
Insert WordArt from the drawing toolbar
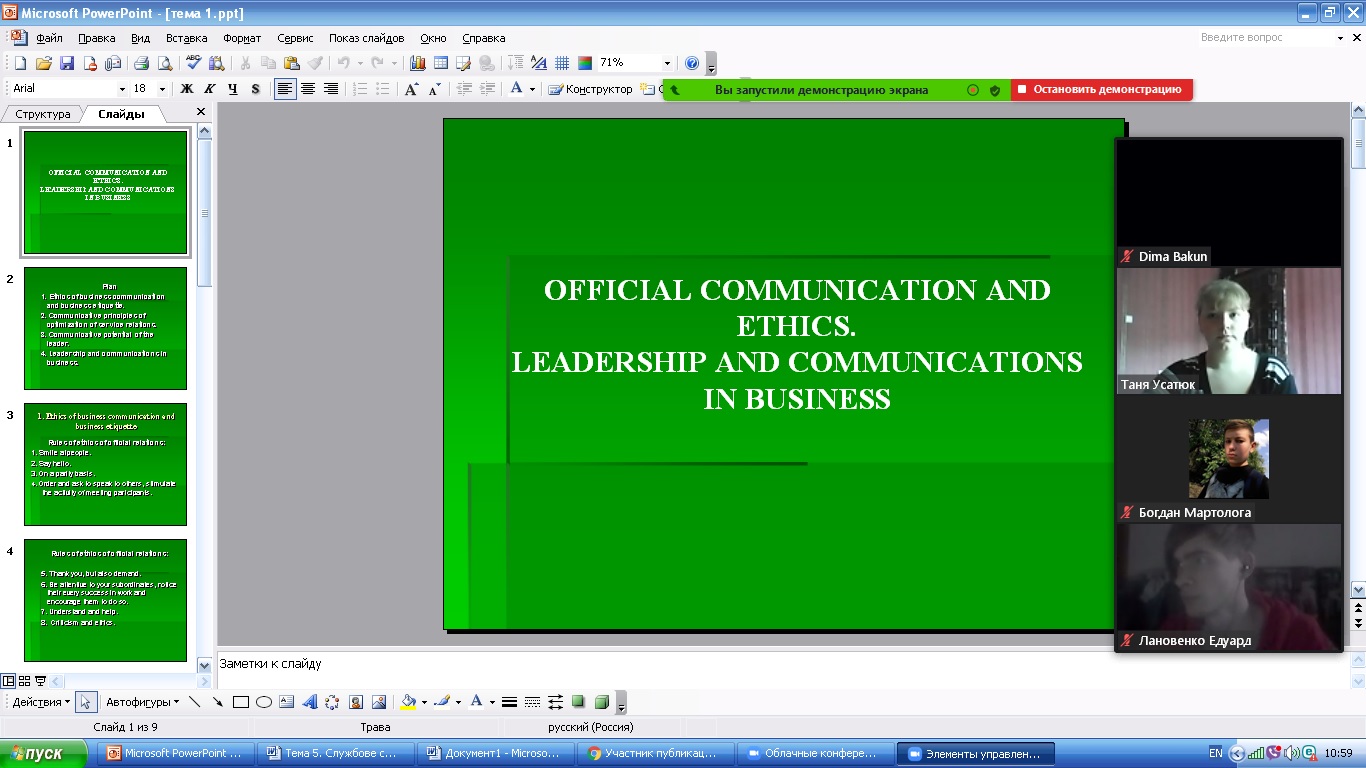310,702
